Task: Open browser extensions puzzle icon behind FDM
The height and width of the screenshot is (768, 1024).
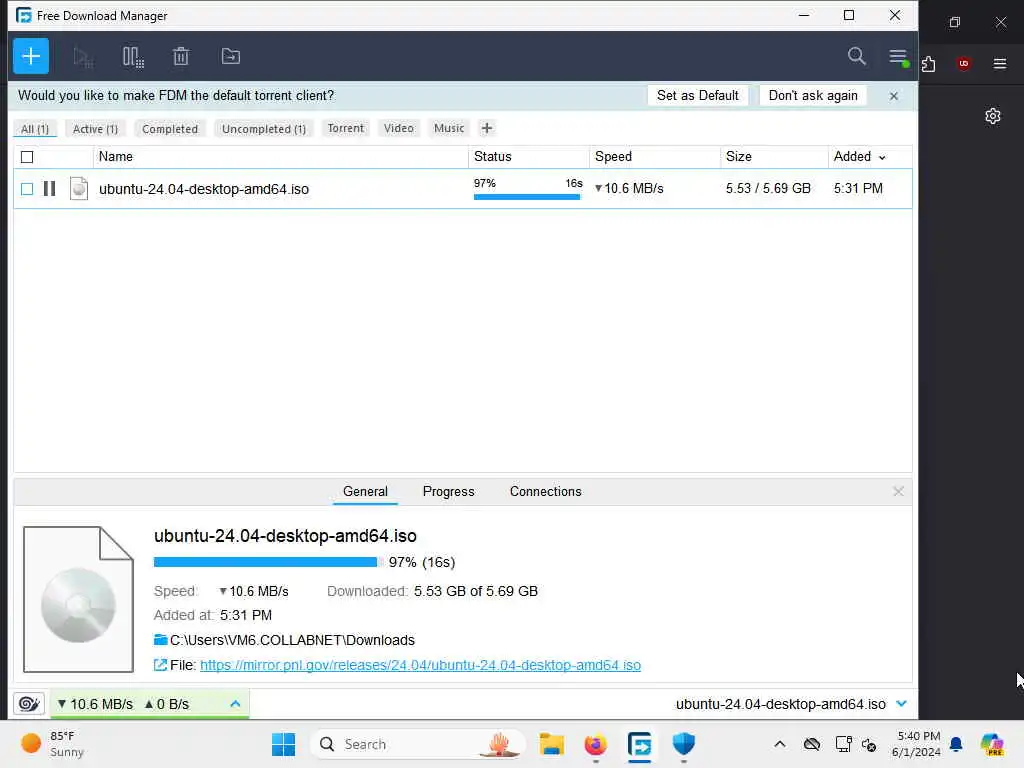Action: point(929,64)
